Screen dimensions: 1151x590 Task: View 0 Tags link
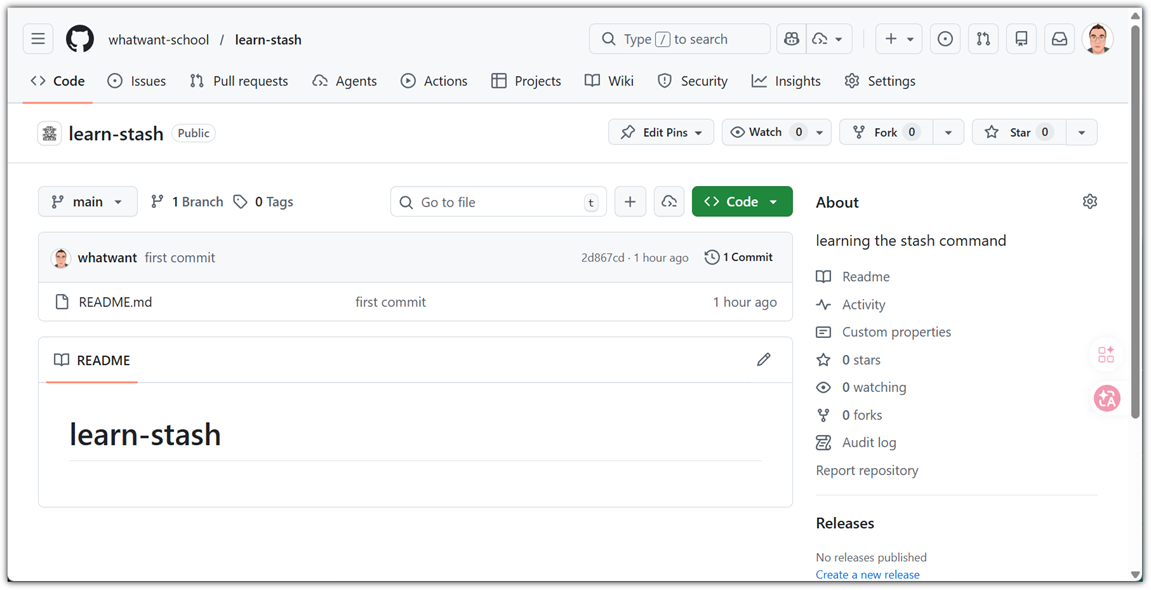click(x=263, y=202)
